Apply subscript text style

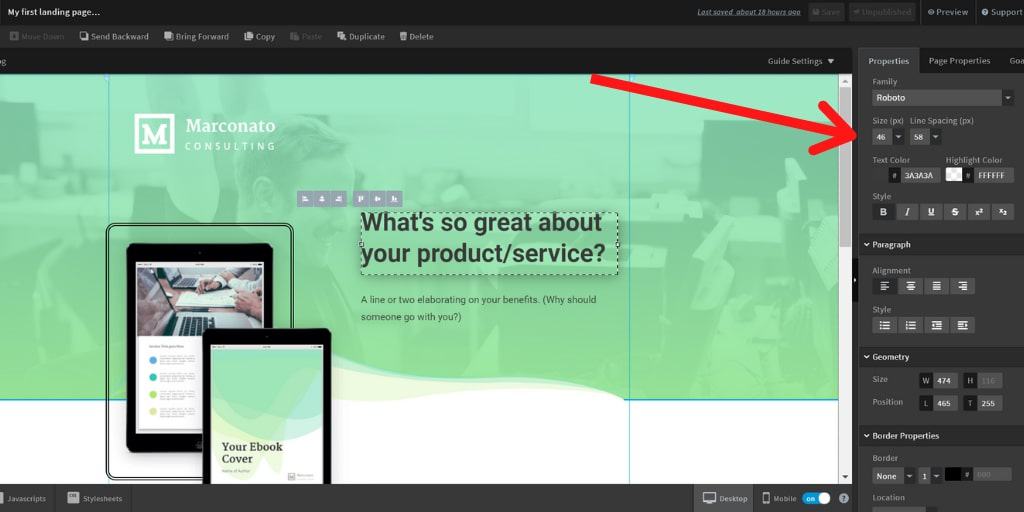click(1002, 212)
